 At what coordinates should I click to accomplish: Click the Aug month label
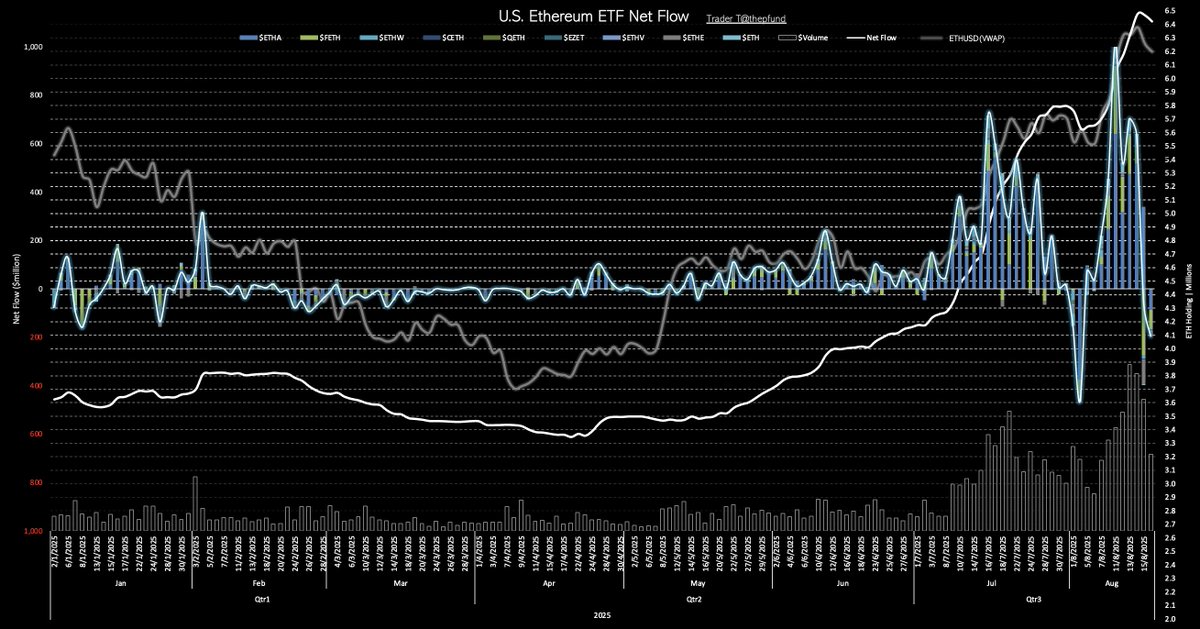pyautogui.click(x=1110, y=582)
